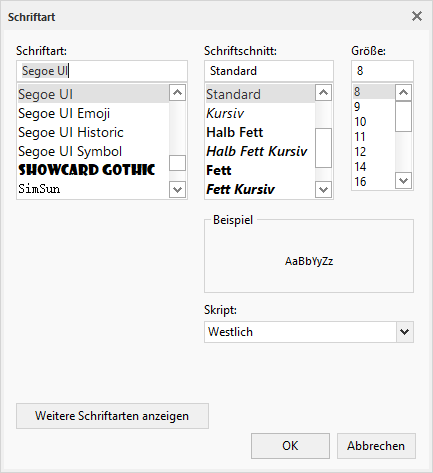Click up arrow of Größe list scrollbar

(403, 92)
